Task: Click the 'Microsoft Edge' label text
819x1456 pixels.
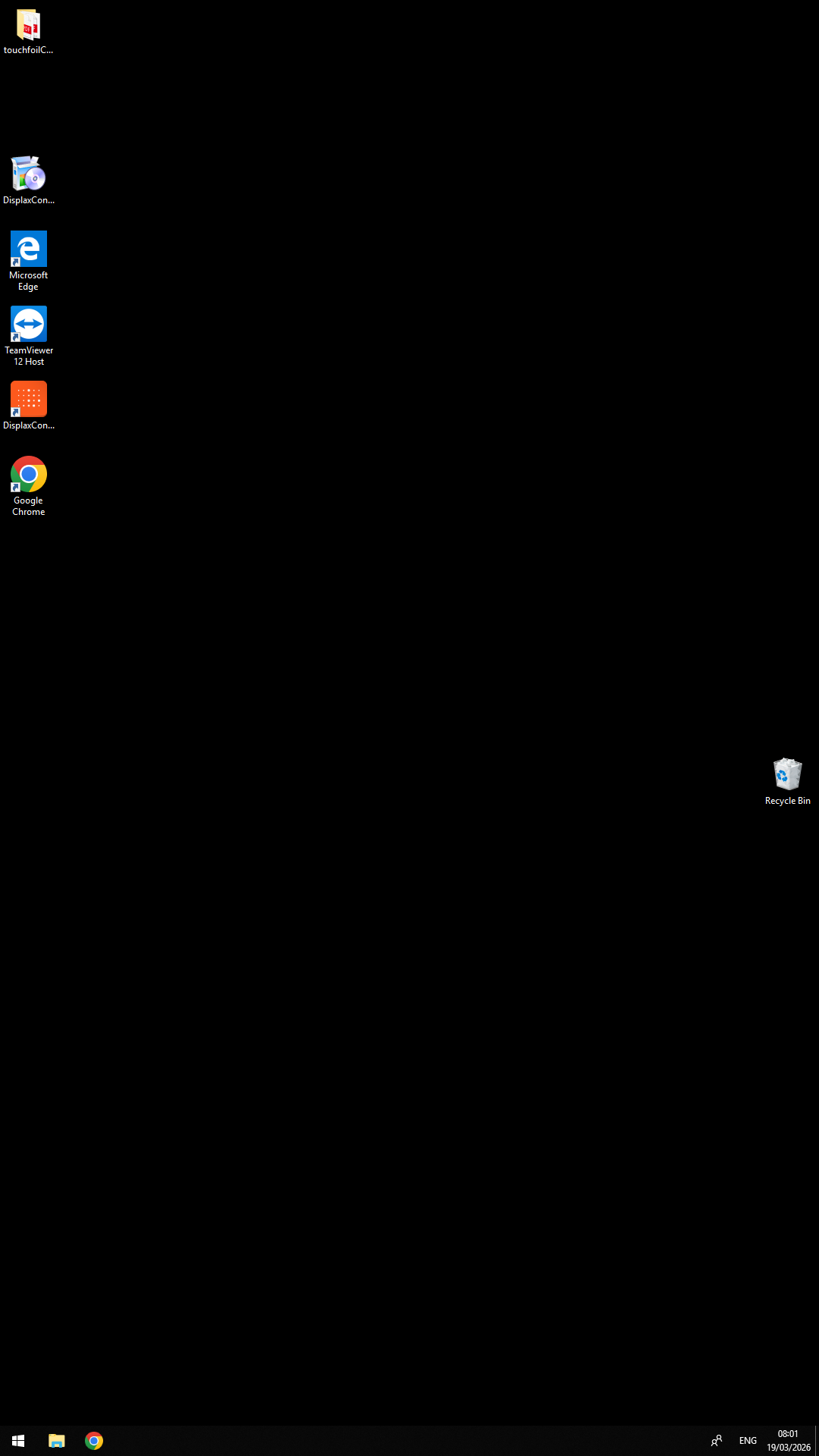Action: point(28,281)
